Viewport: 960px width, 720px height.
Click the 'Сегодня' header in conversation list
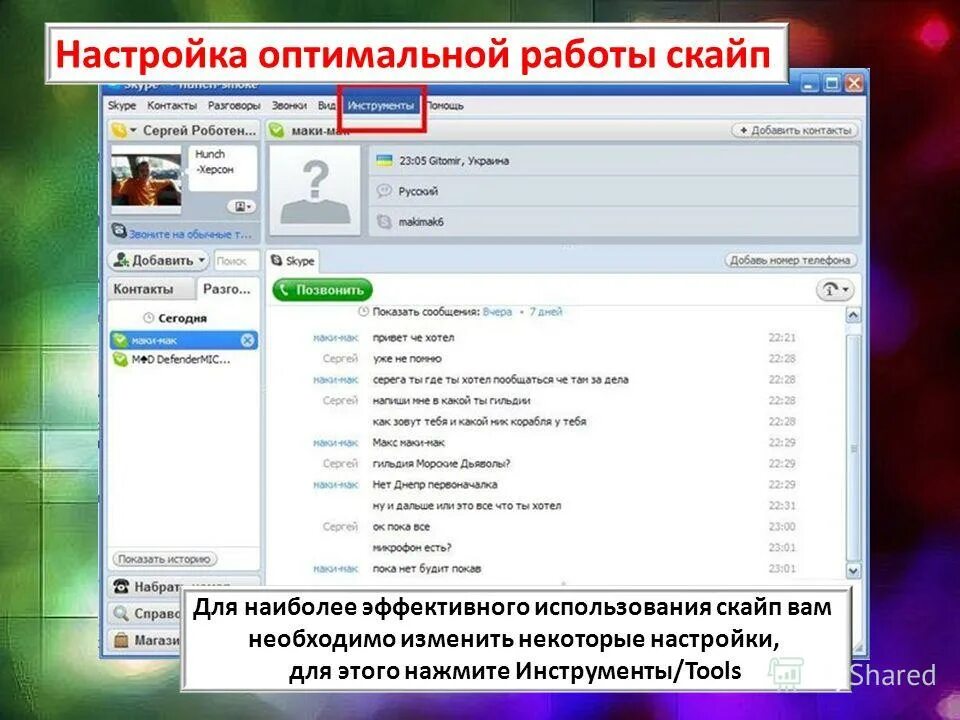click(x=182, y=318)
